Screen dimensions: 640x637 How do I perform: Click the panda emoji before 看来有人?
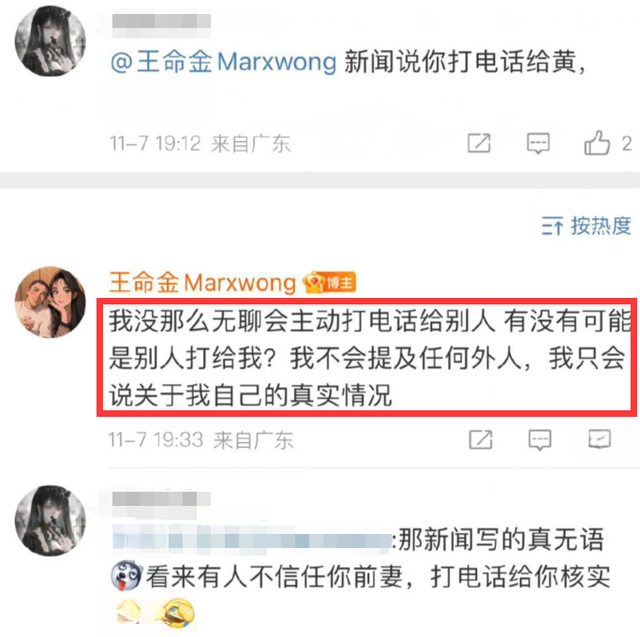[x=127, y=575]
